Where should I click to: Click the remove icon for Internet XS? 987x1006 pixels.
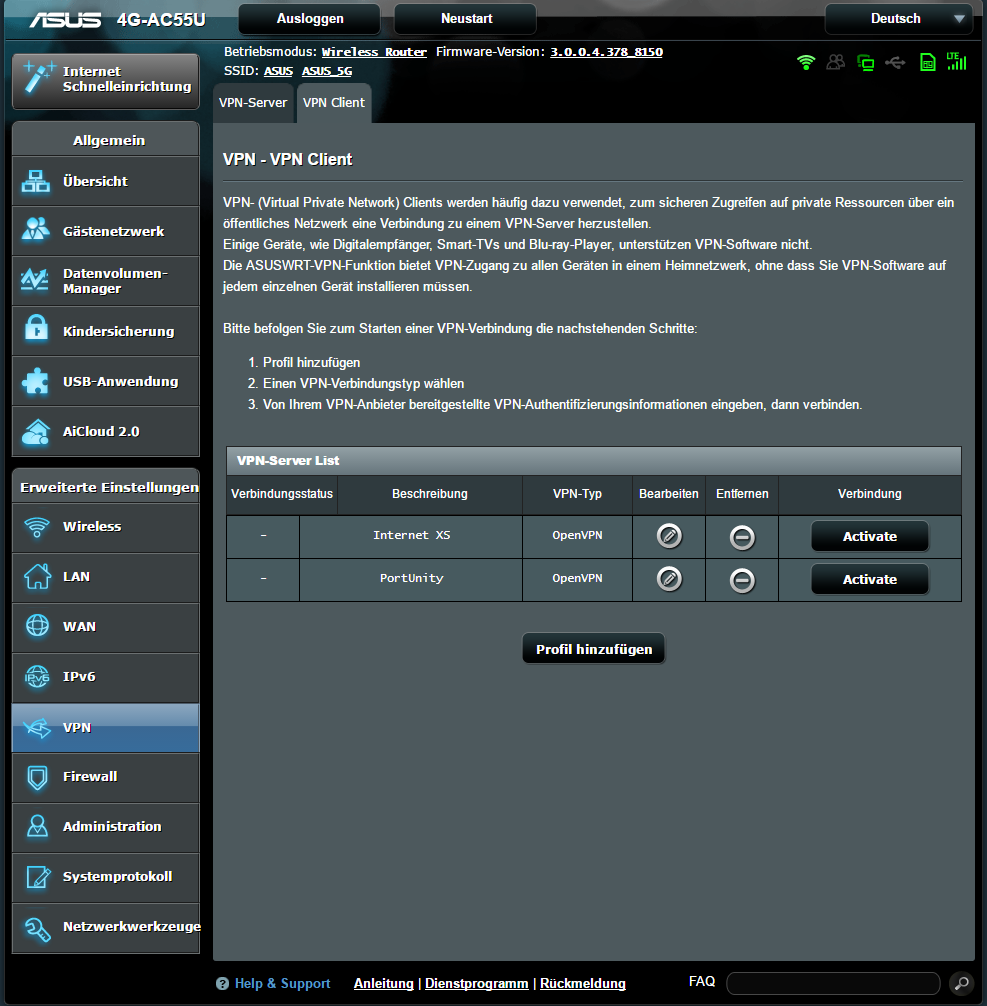pyautogui.click(x=742, y=537)
